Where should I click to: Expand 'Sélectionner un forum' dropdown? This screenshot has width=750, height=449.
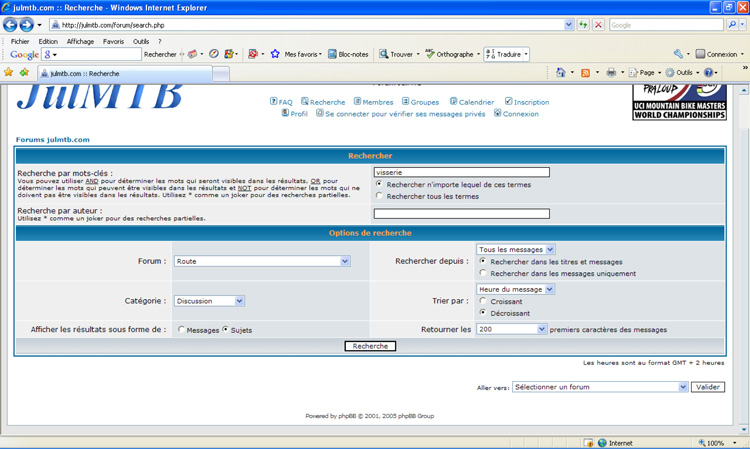[600, 387]
